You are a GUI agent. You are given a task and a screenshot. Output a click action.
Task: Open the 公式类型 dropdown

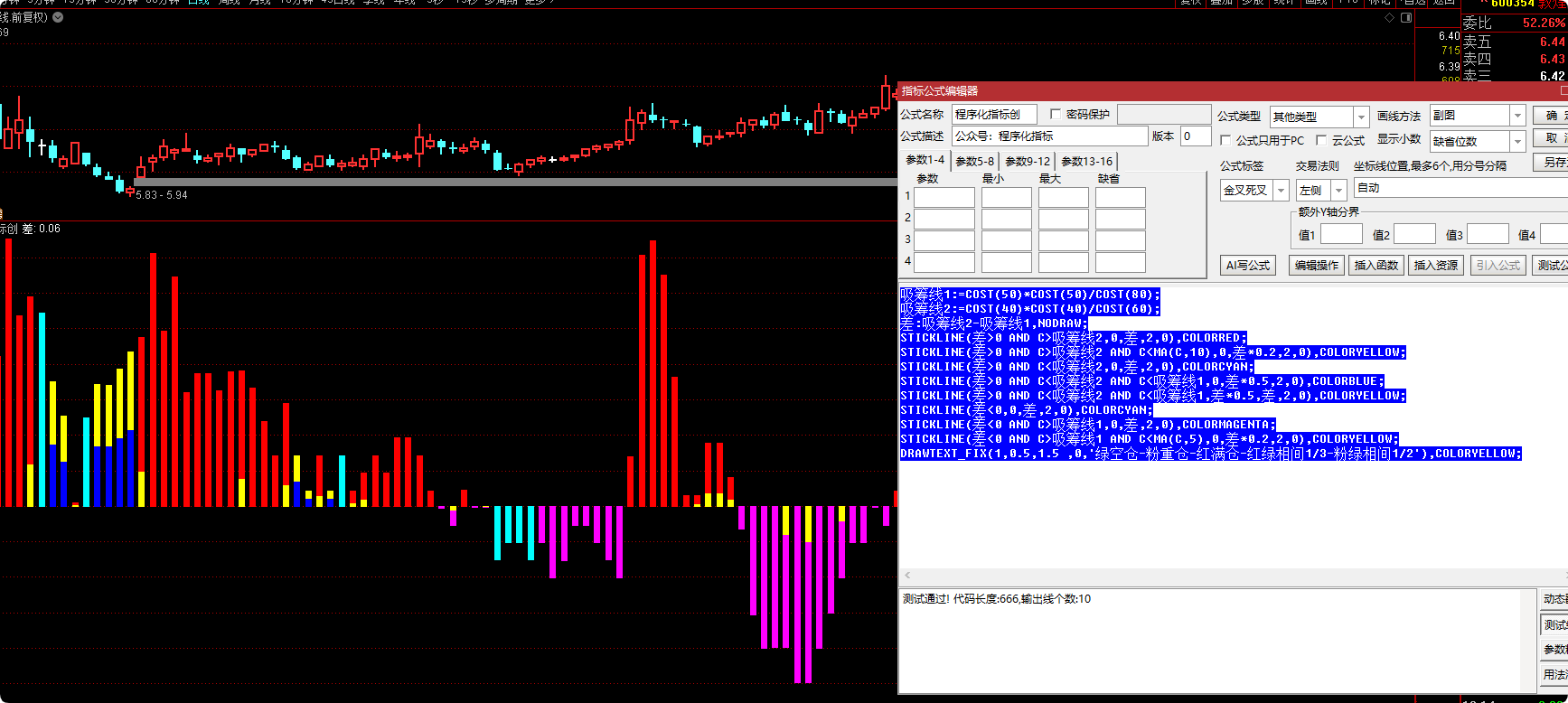click(x=1361, y=117)
